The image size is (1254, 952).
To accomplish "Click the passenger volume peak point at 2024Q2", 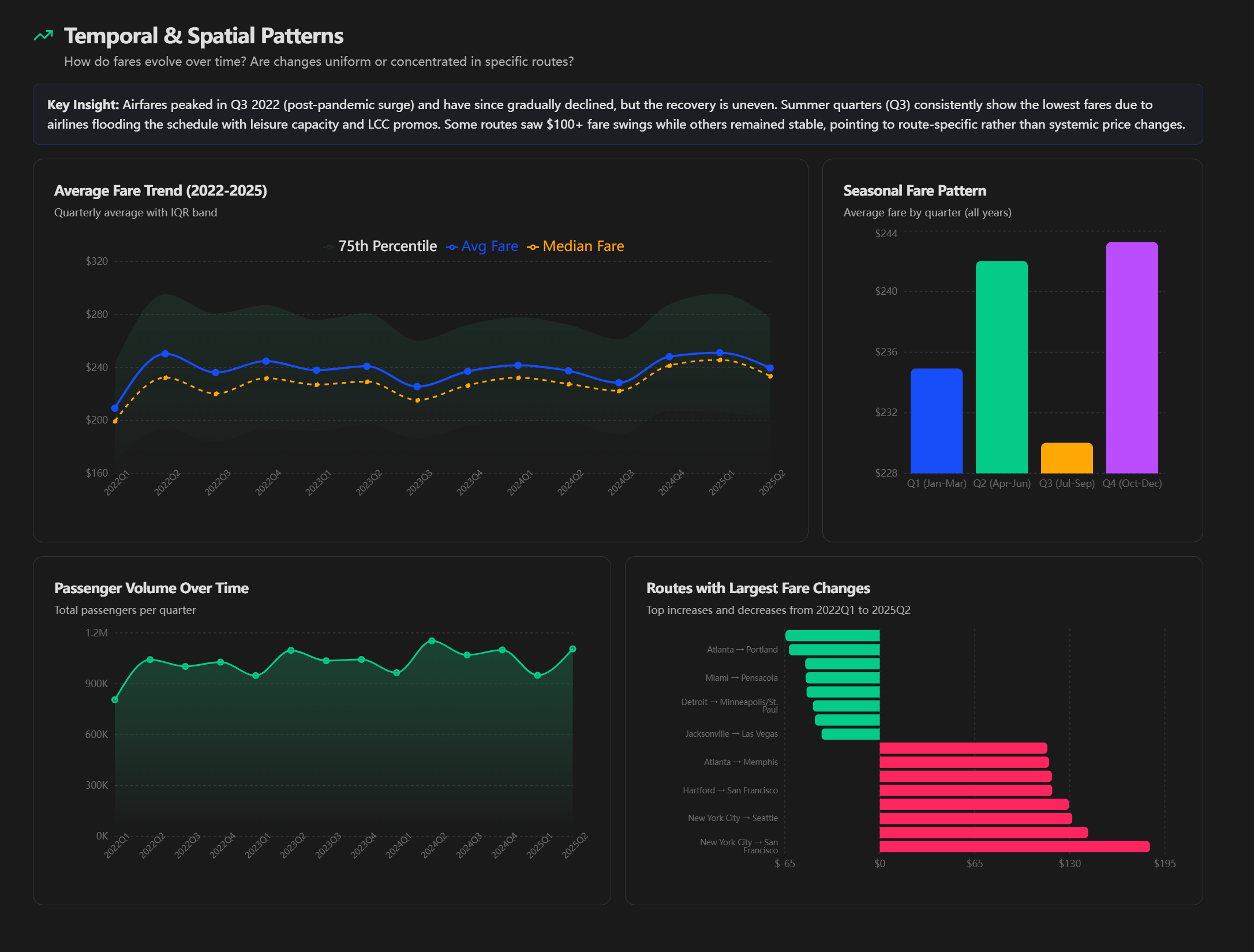I will pyautogui.click(x=432, y=641).
